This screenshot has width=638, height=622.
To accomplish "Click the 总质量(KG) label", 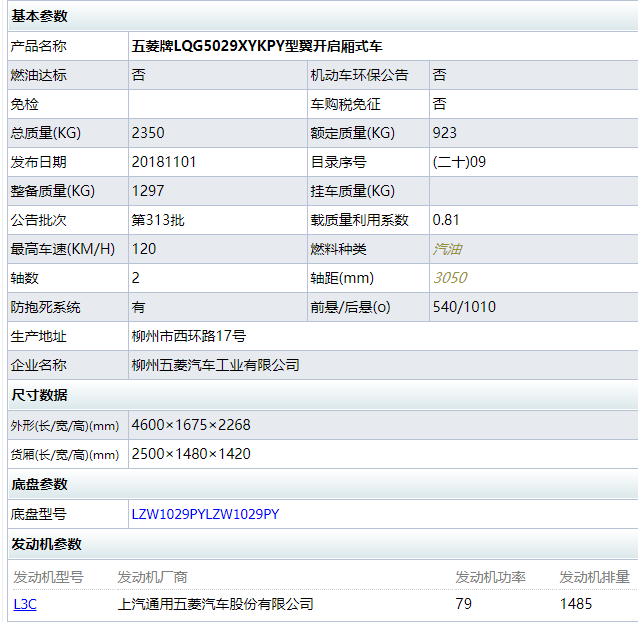I will 46,133.
